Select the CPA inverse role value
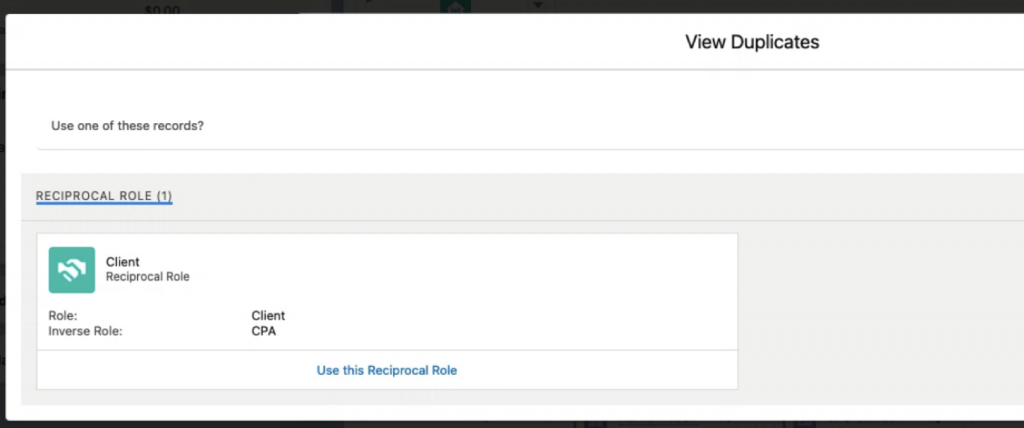Screen dimensions: 1024x428 (x=264, y=331)
